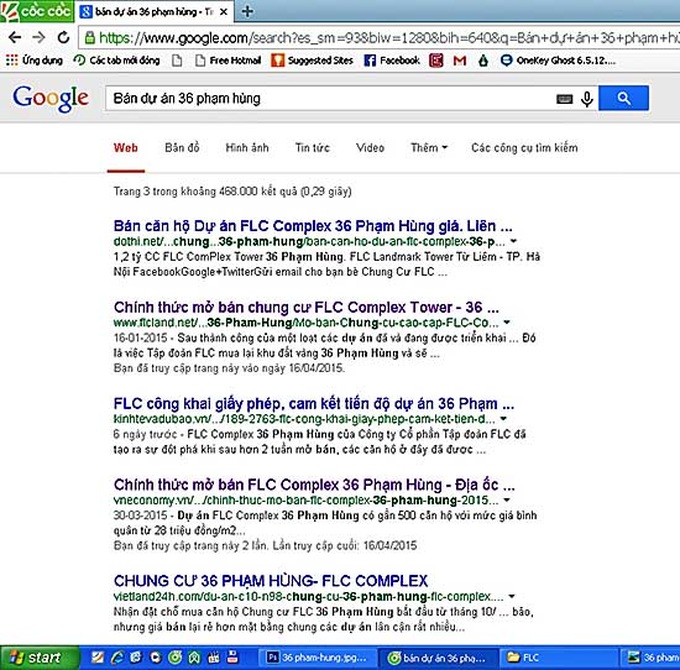Screen dimensions: 680x670
Task: Click the blank page bookmark before Free Hotmail
Action: [177, 60]
